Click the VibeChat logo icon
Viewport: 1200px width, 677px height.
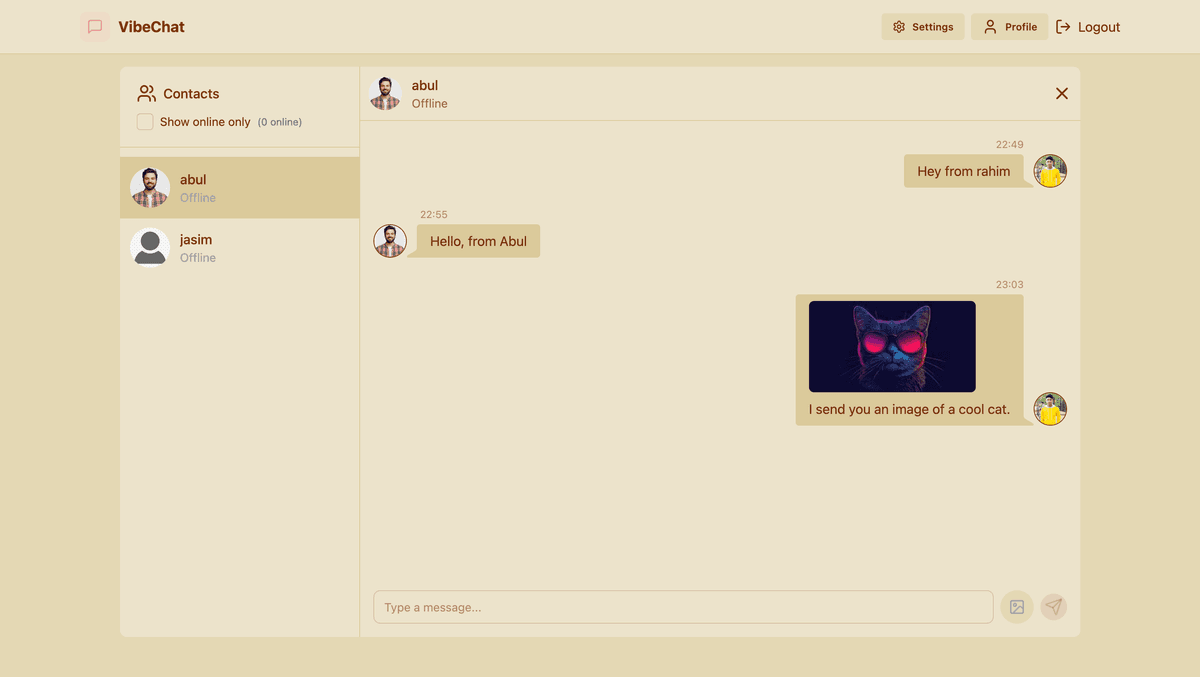(95, 27)
